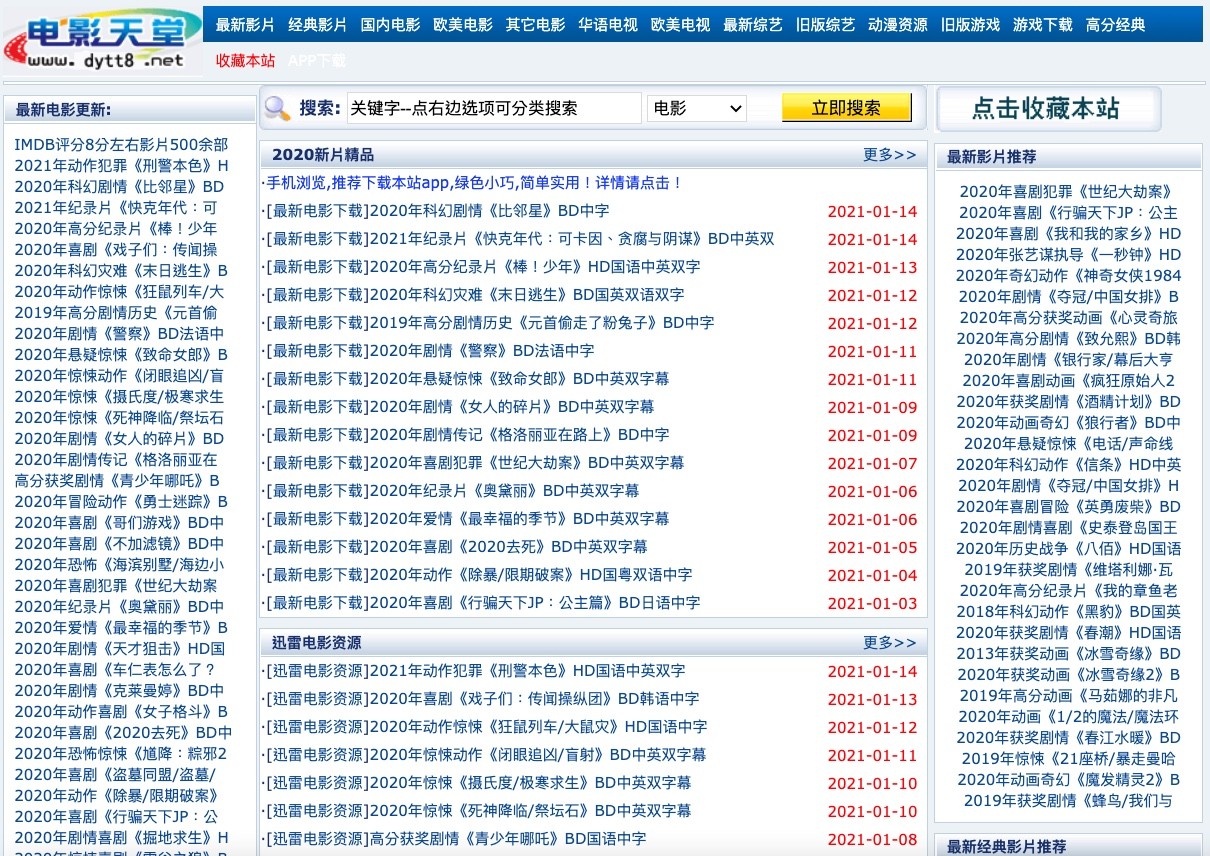Screen dimensions: 1210x856
Task: Select 高分经典 in the navigation bar
Action: 1115,25
